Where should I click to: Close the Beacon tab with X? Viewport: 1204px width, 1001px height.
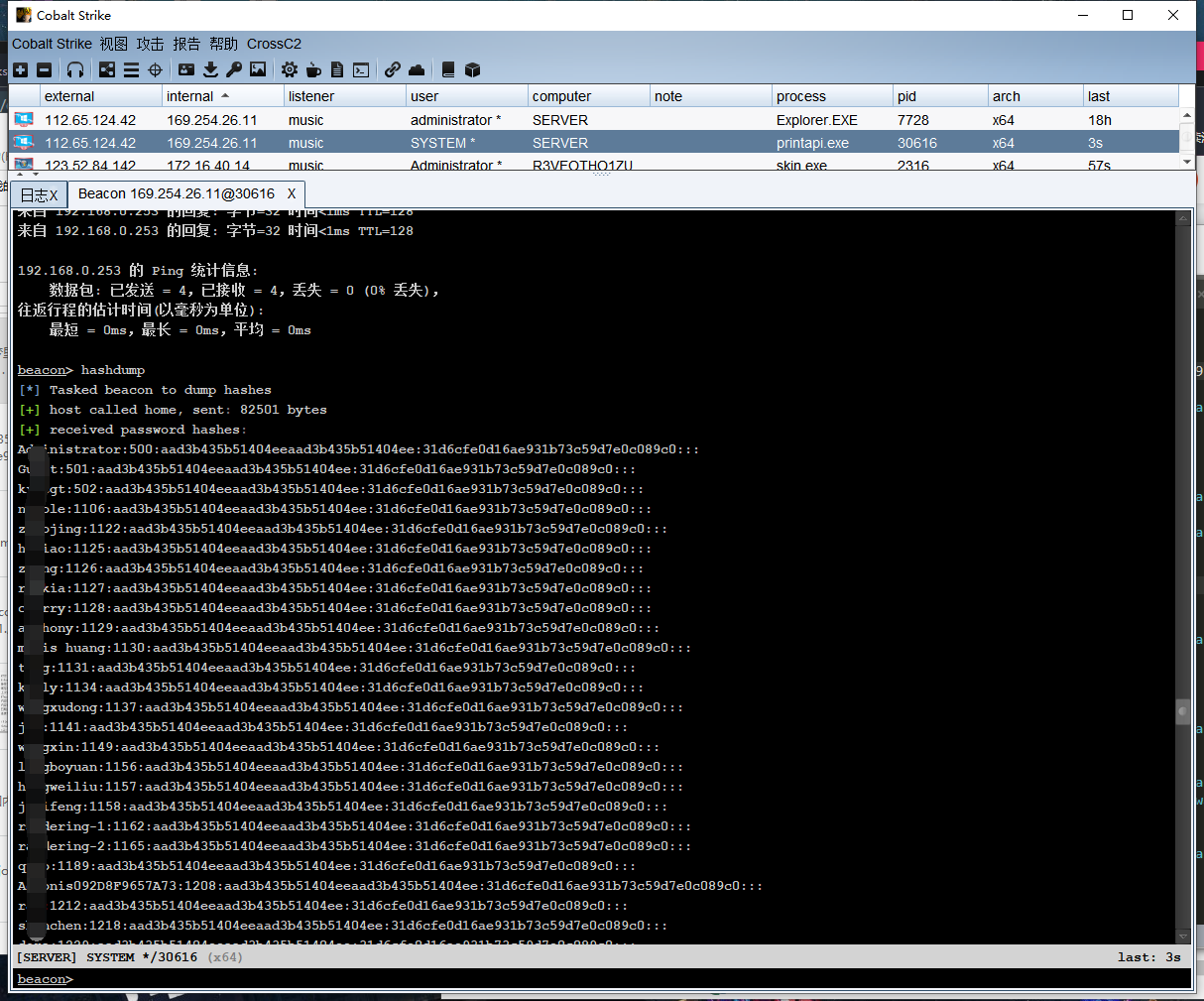292,193
